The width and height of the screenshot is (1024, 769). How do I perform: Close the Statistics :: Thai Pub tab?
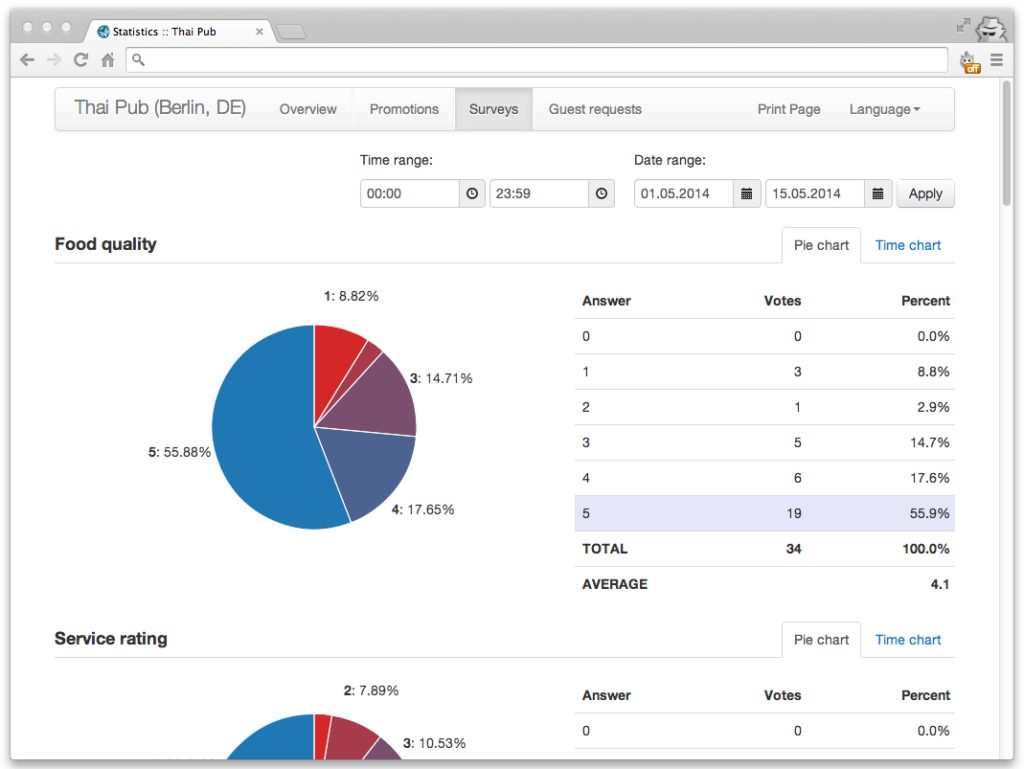click(x=259, y=31)
